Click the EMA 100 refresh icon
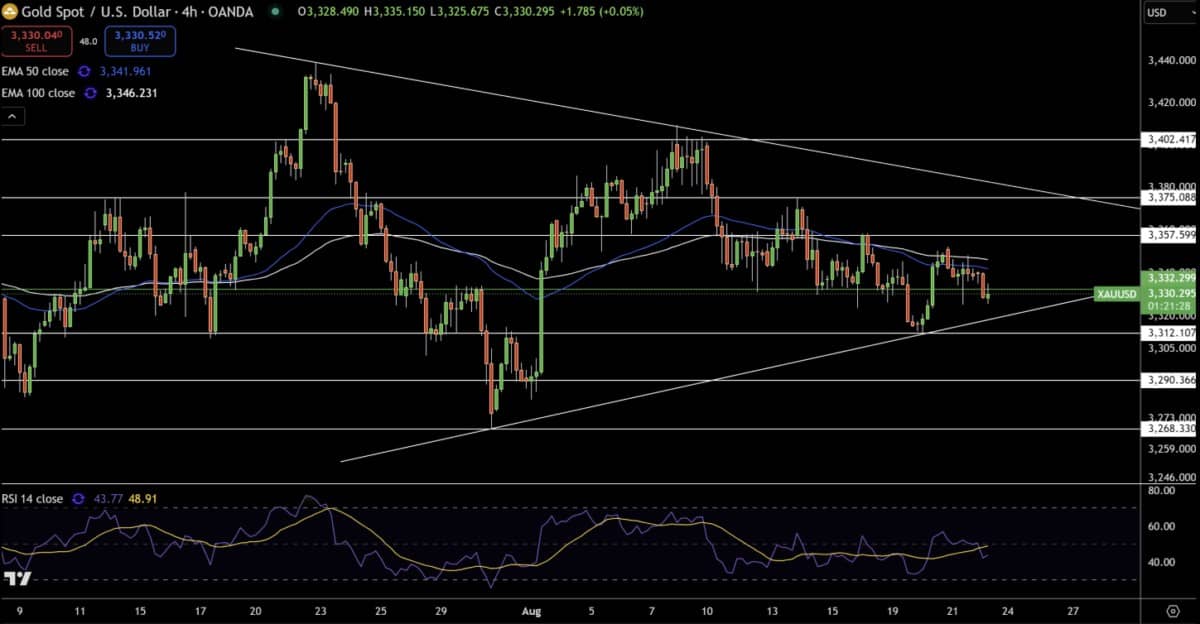The width and height of the screenshot is (1200, 624). [x=90, y=93]
